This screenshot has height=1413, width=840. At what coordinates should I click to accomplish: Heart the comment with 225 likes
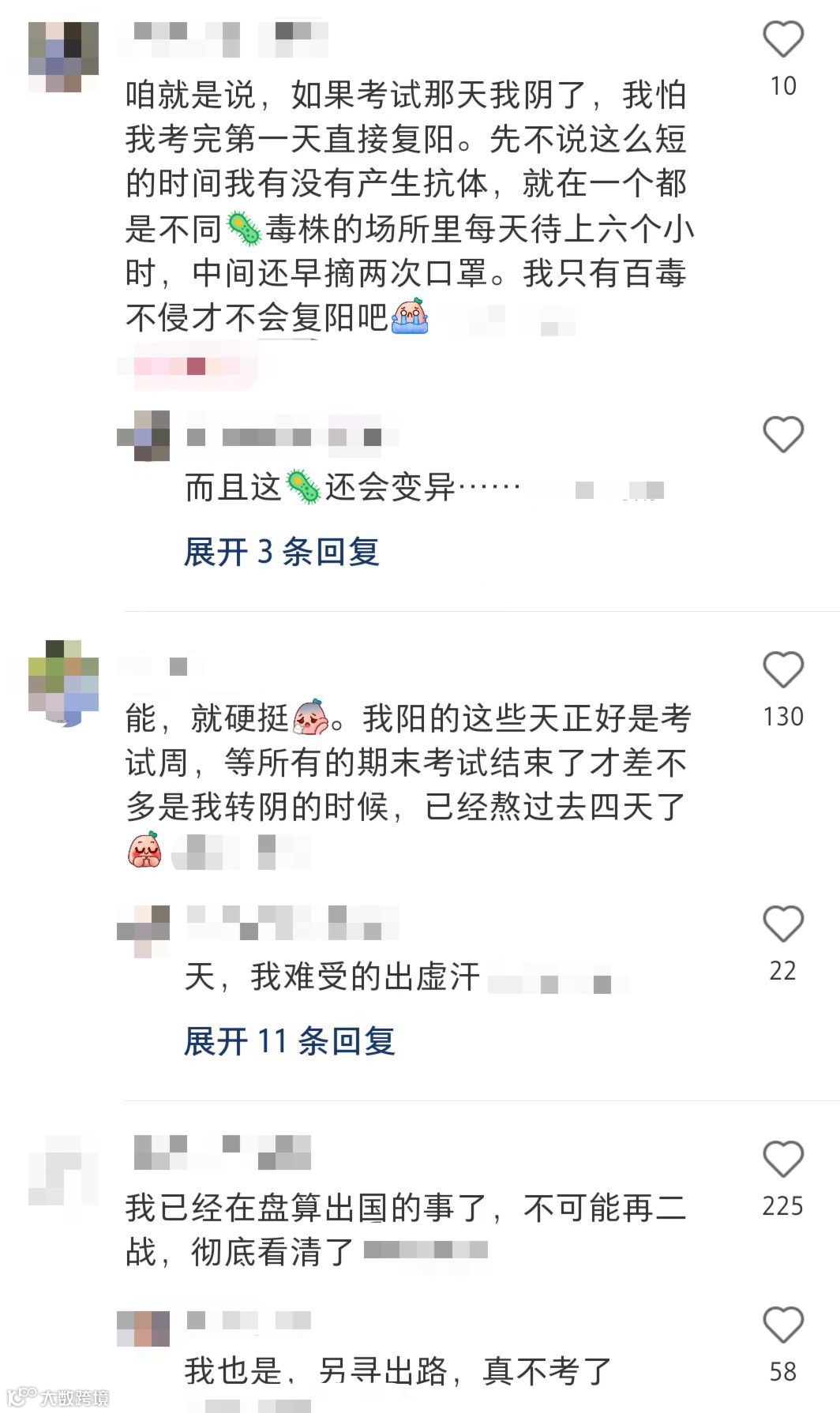pos(782,1160)
